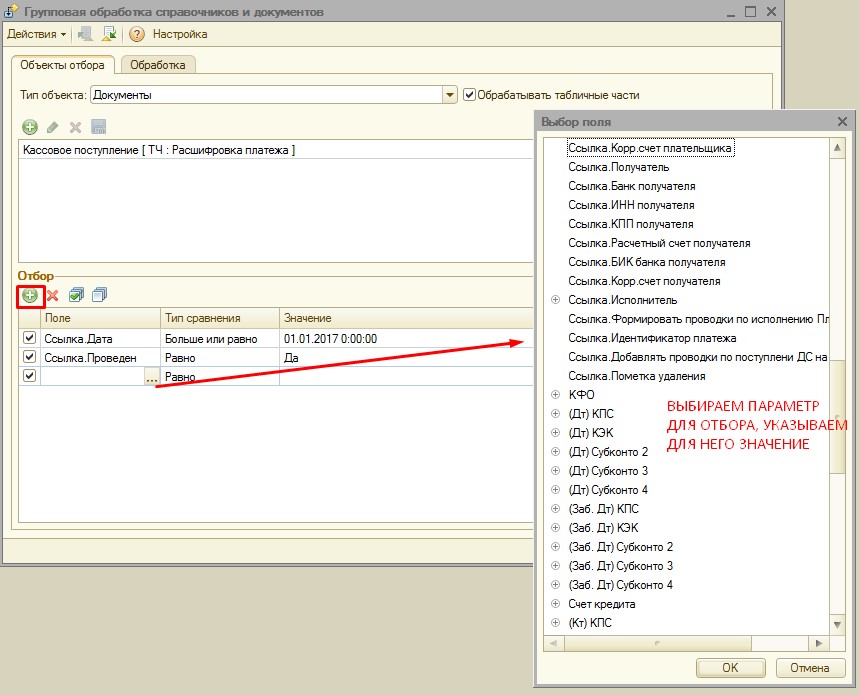The width and height of the screenshot is (860, 695).
Task: Expand the КФО tree node
Action: tap(555, 395)
